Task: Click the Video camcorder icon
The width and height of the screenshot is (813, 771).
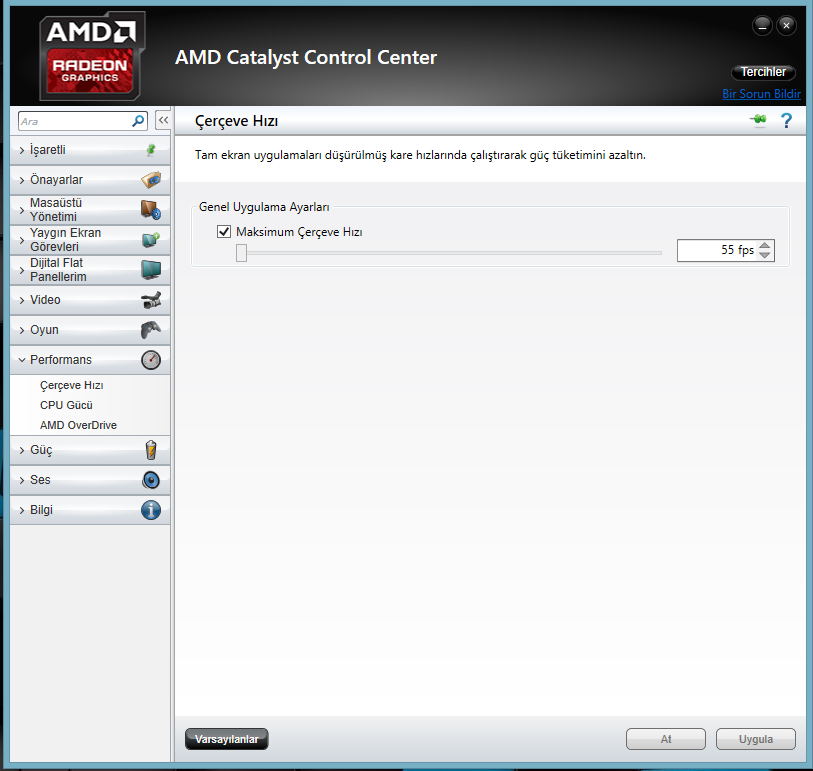Action: pos(151,300)
